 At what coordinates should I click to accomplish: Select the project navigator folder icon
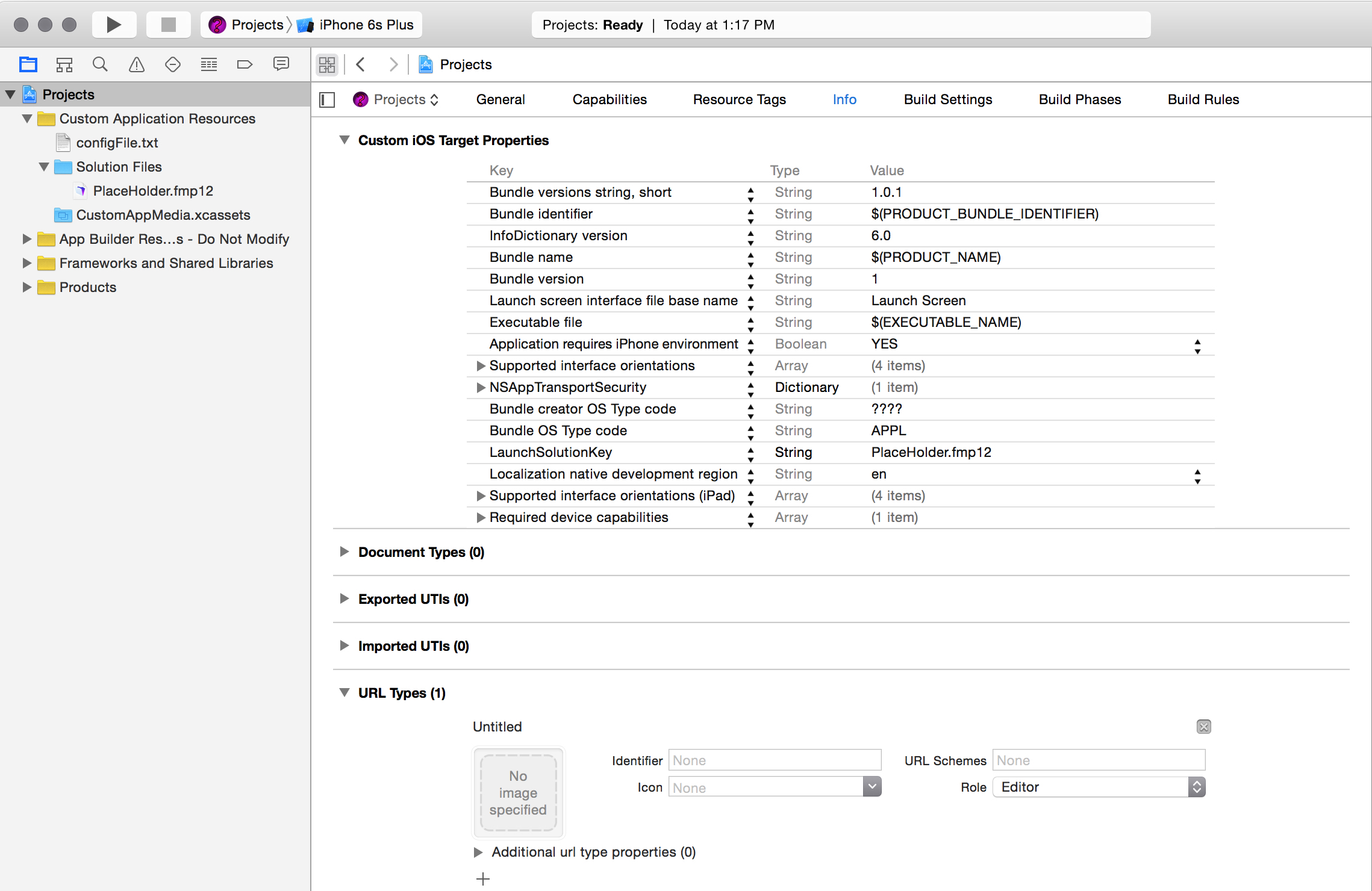pos(28,64)
